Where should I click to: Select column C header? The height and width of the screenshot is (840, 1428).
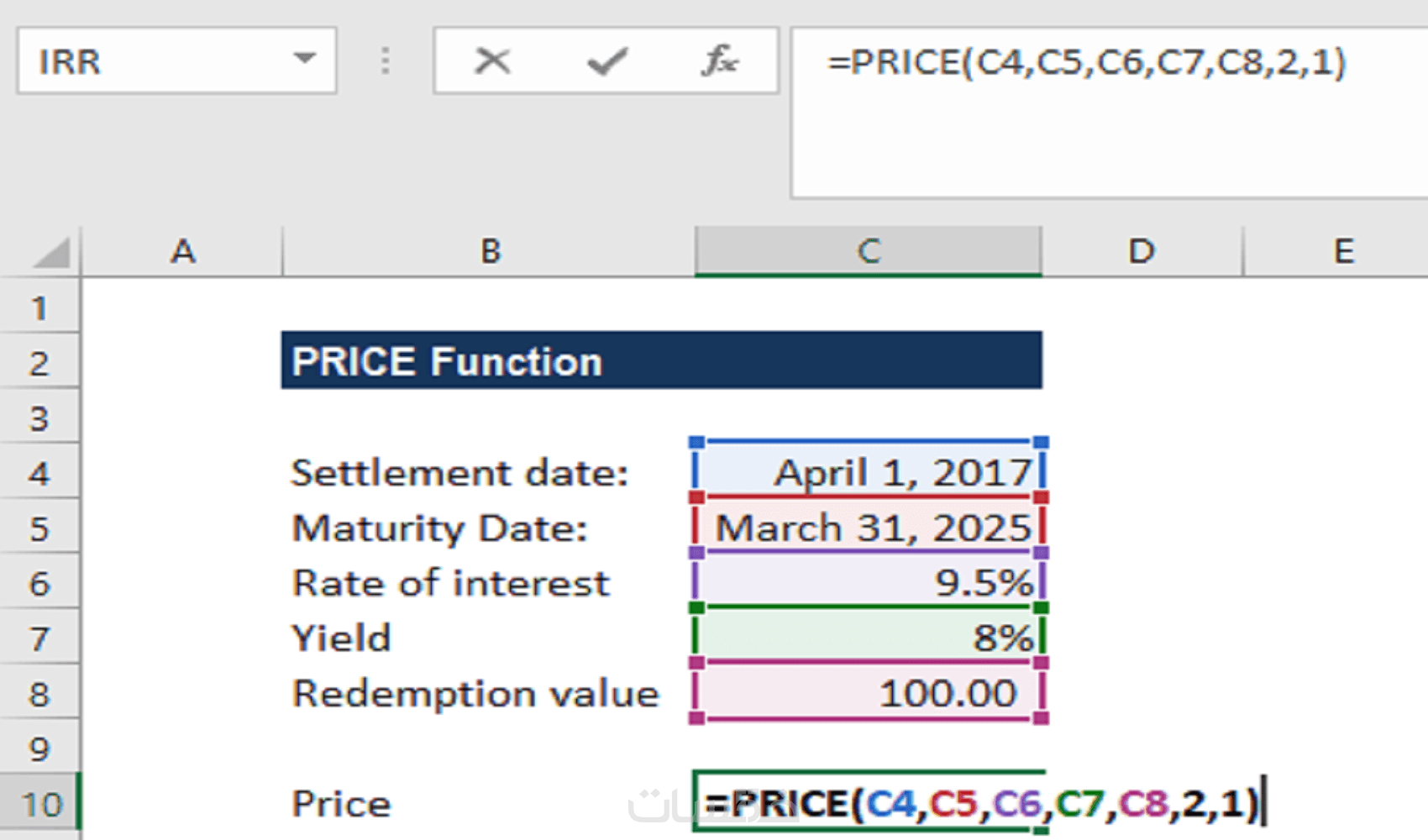tap(869, 251)
